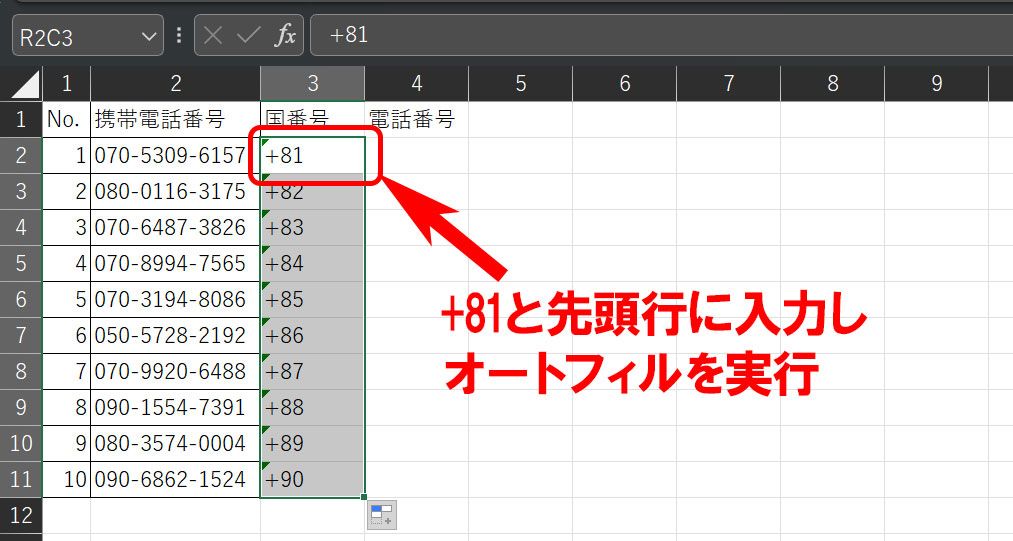Select cell with 090-6862-1524
Screen dimensions: 1013x541
176,479
